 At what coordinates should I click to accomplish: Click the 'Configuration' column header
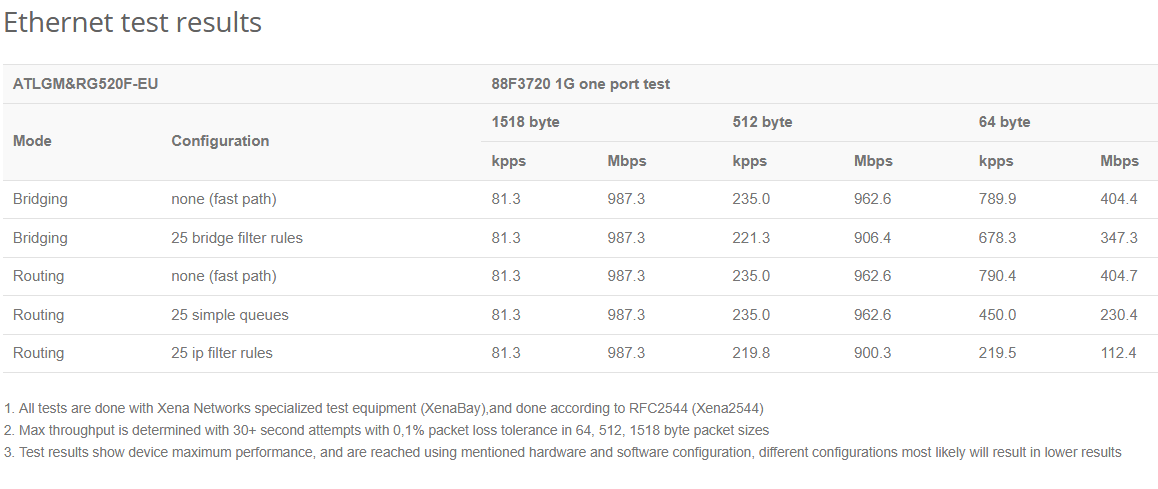[220, 141]
